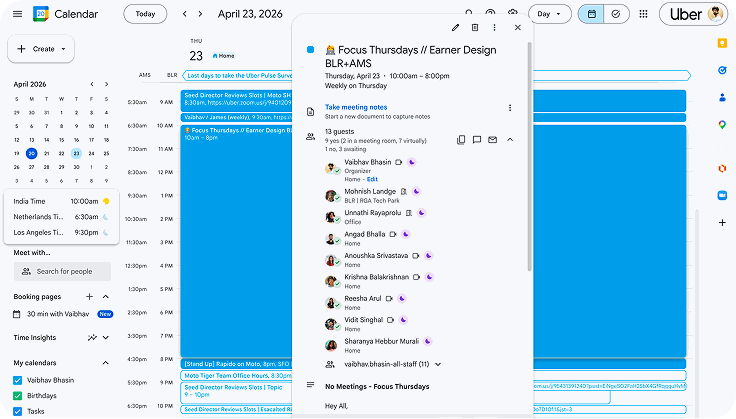This screenshot has width=736, height=419.
Task: Click the Today button
Action: tap(145, 14)
